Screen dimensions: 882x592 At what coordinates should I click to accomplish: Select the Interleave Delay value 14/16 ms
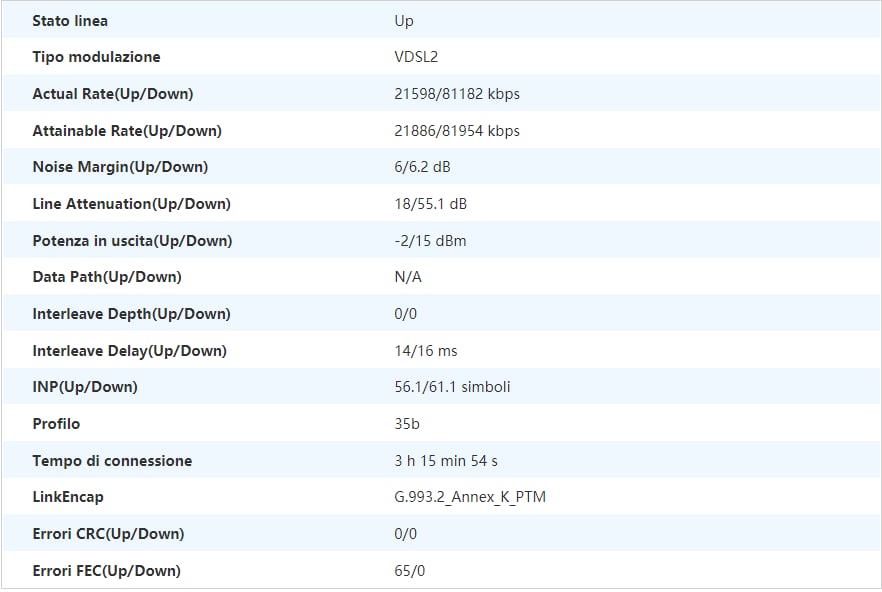pyautogui.click(x=426, y=351)
